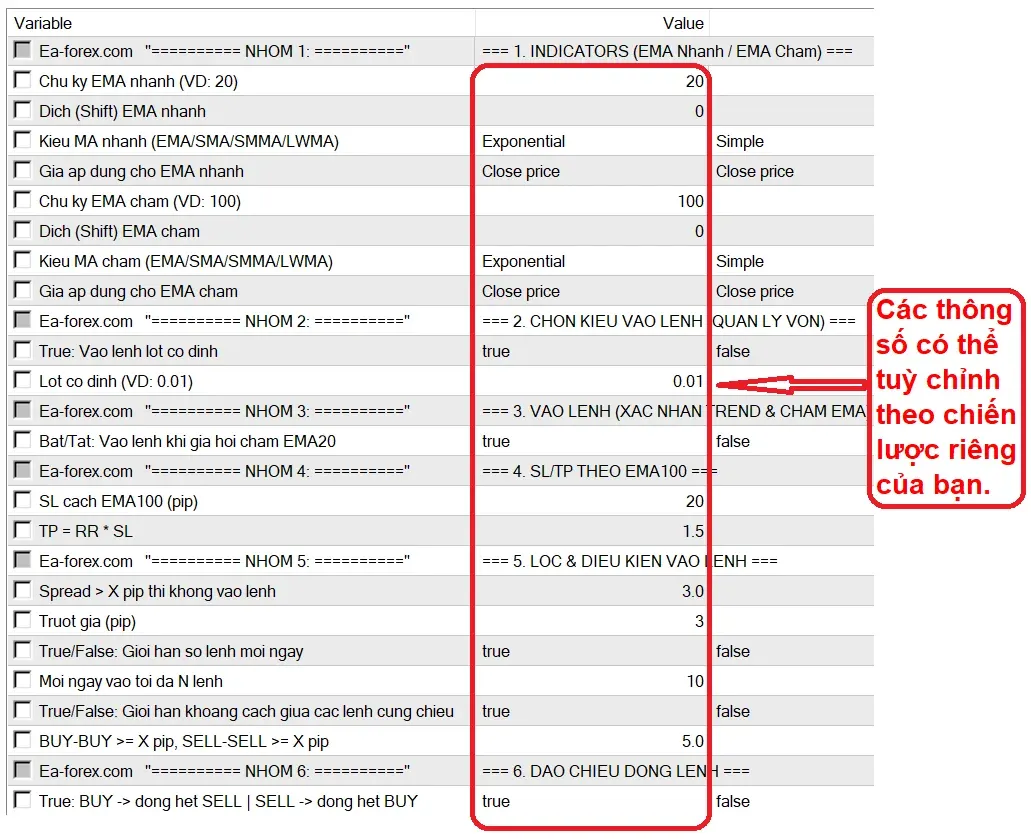Edit Chu ky EMA cham value 100
Screen dimensions: 1031x839
[592, 201]
